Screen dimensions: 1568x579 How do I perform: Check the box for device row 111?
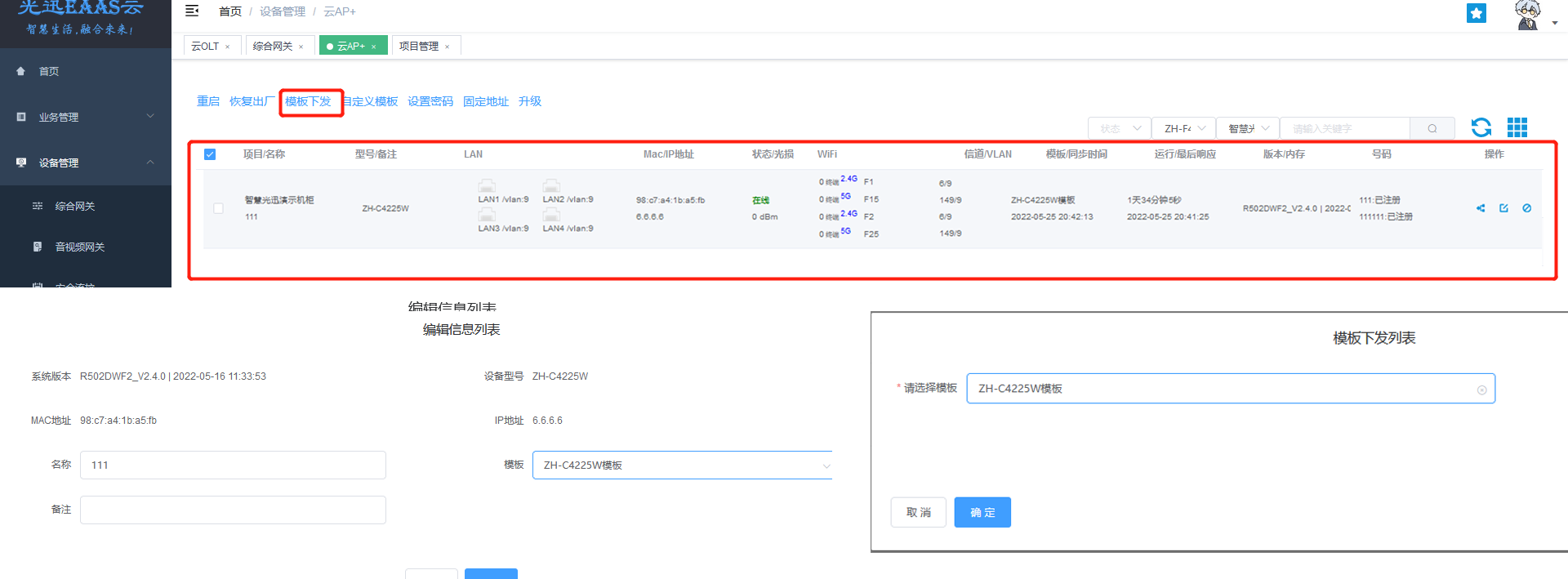tap(218, 208)
